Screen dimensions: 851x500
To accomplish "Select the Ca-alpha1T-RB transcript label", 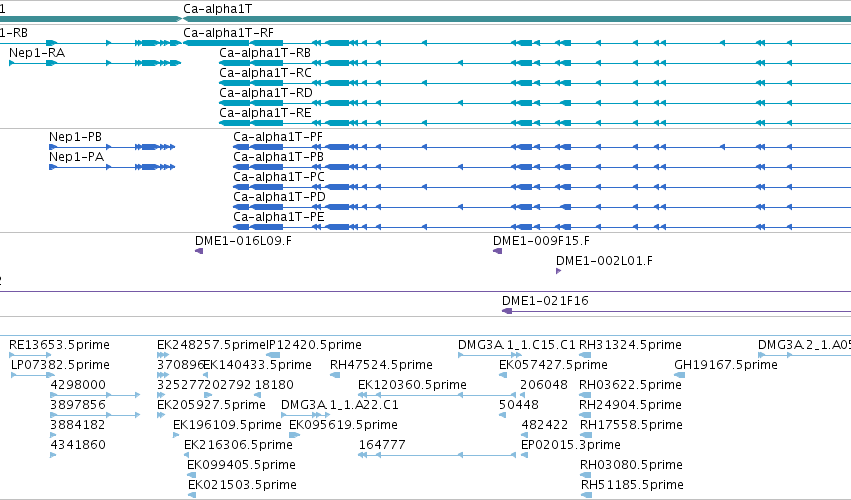I will [265, 53].
